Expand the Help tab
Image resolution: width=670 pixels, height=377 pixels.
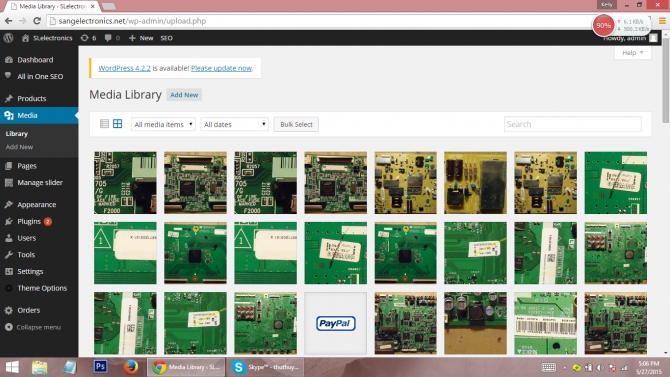tap(632, 53)
